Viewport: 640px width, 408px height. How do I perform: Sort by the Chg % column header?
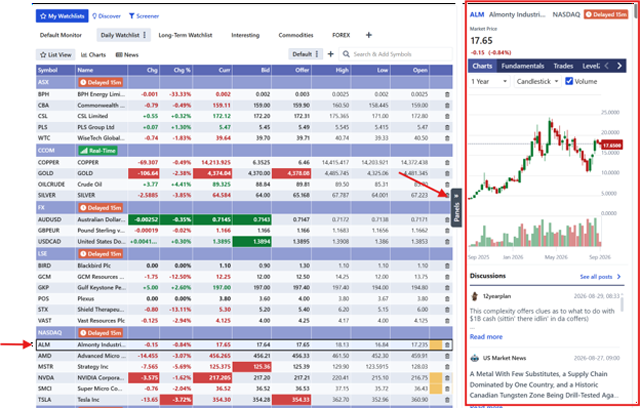[x=176, y=70]
